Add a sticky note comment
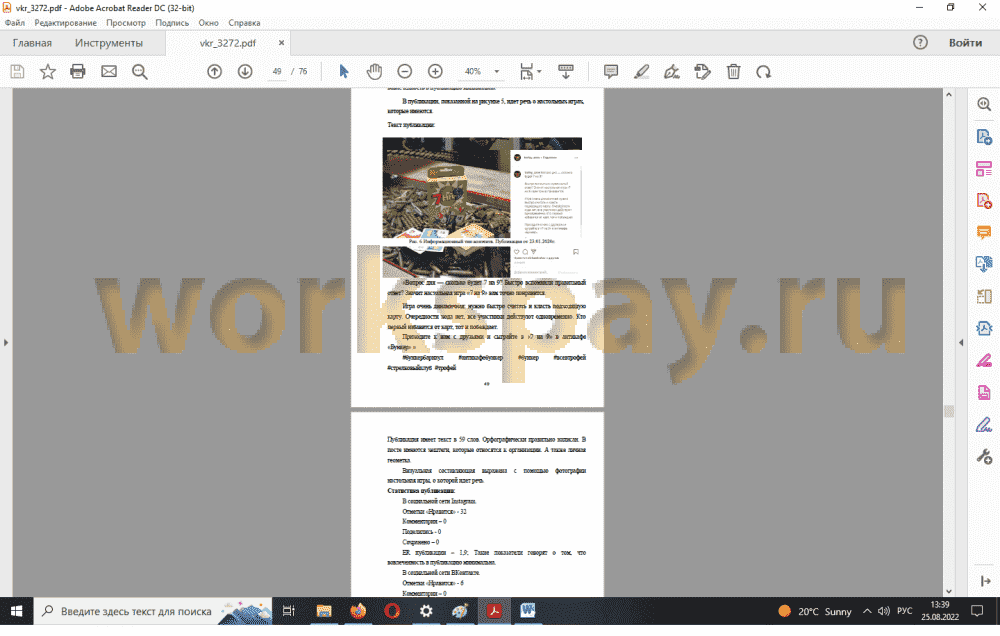 coord(611,71)
